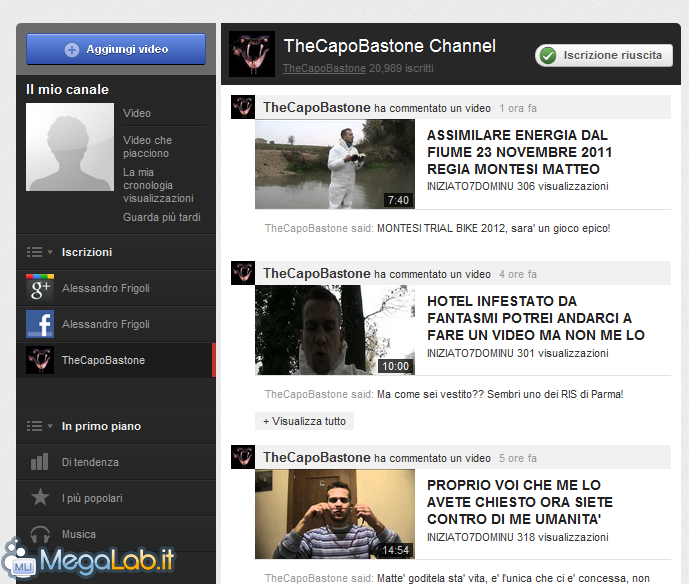689x584 pixels.
Task: Open La mia cronologia visualizzazioni
Action: coord(158,185)
